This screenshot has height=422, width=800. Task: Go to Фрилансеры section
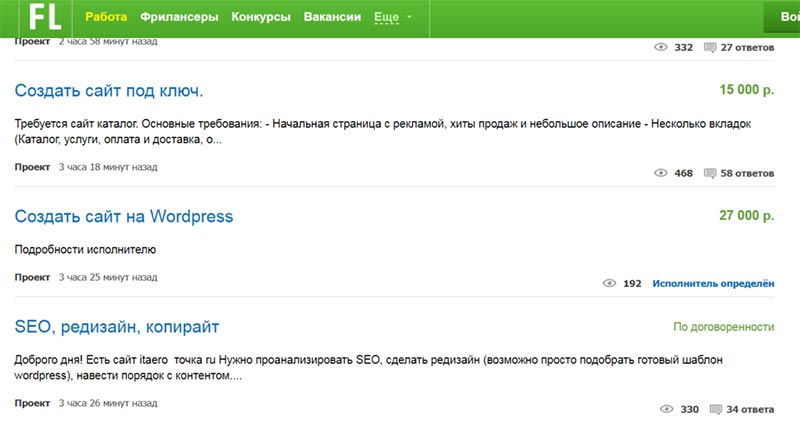179,18
